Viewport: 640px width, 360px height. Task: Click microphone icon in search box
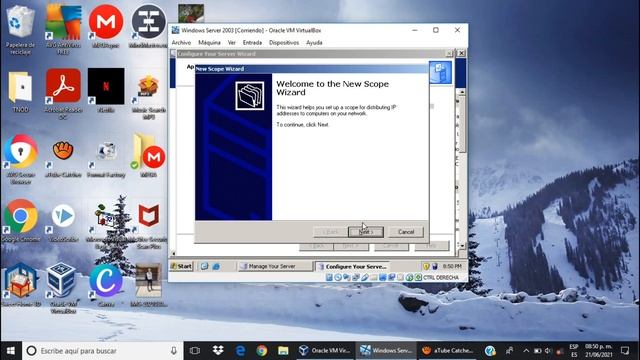point(174,351)
